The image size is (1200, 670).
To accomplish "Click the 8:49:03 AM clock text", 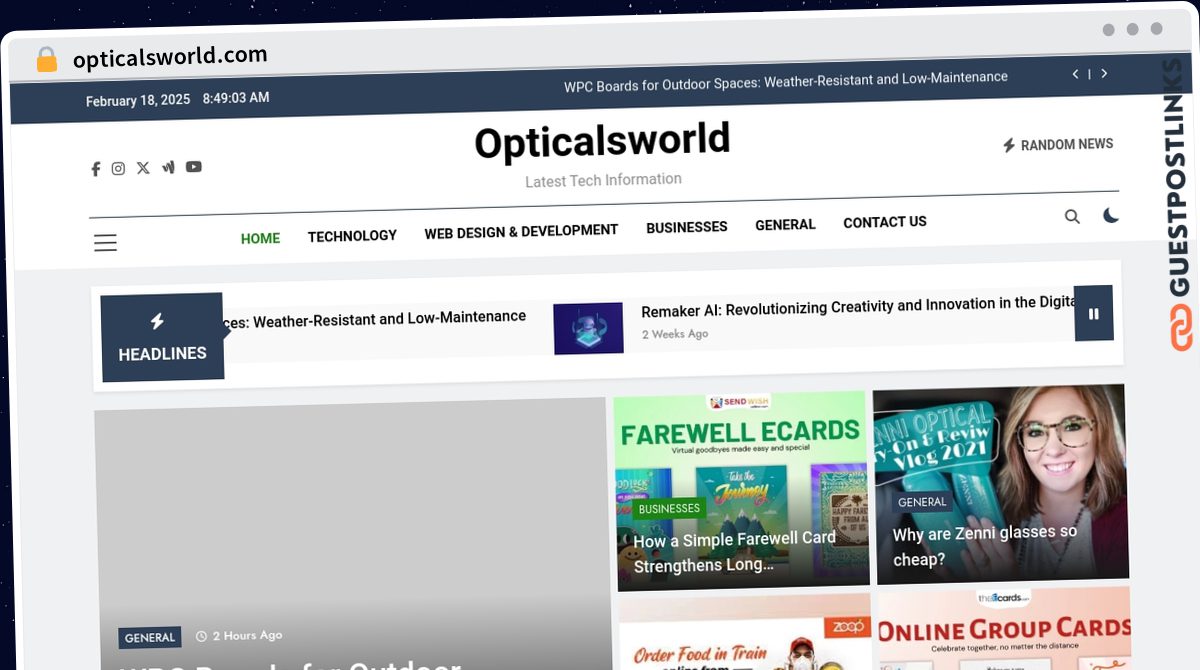I will click(236, 98).
